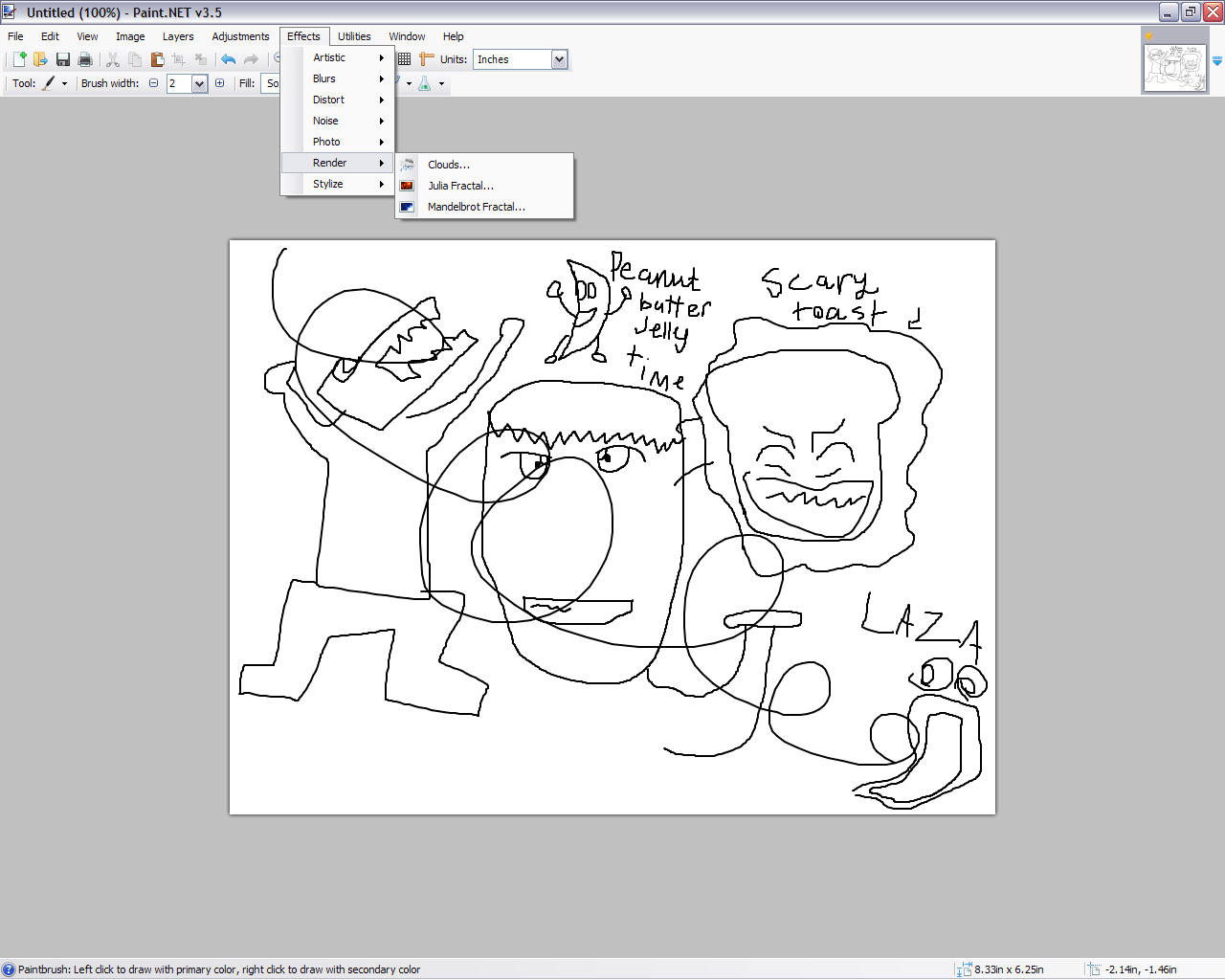This screenshot has height=980, width=1225.
Task: Expand the Photo effects submenu
Action: (x=338, y=142)
